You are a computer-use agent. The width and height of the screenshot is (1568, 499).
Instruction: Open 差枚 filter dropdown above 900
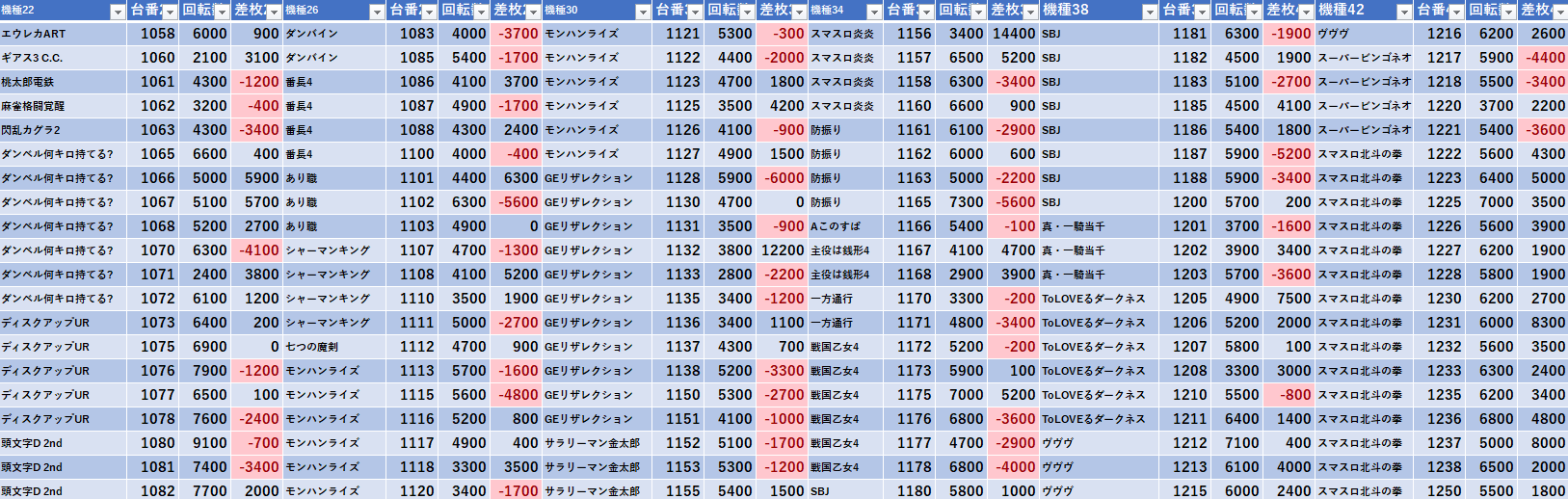pyautogui.click(x=274, y=12)
